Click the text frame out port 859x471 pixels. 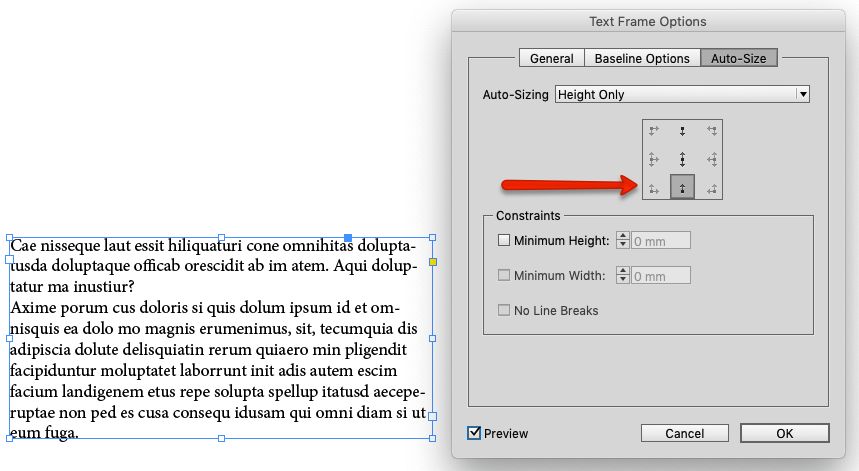432,416
